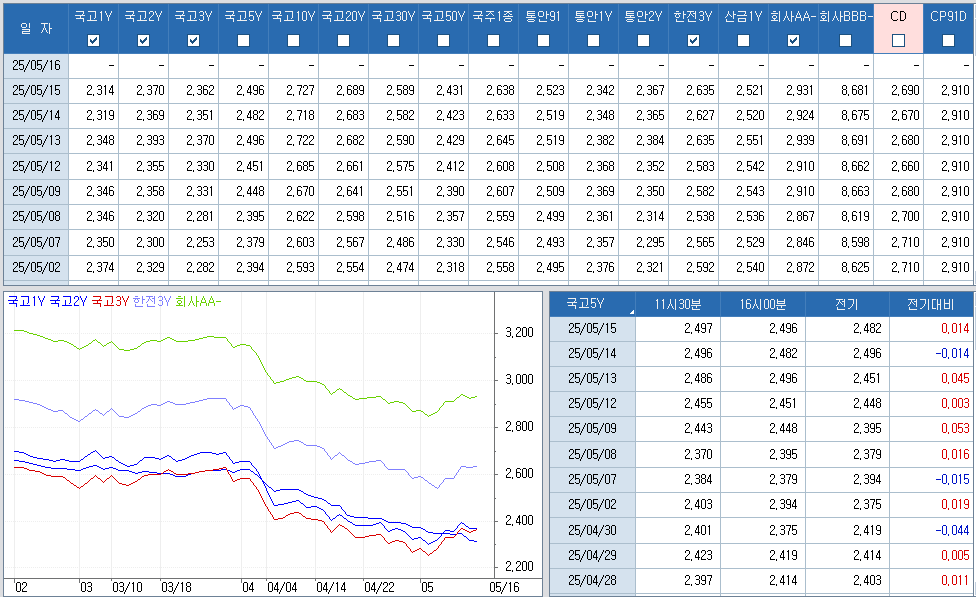976x597 pixels.
Task: Click the 전기대비 column header
Action: (x=930, y=304)
